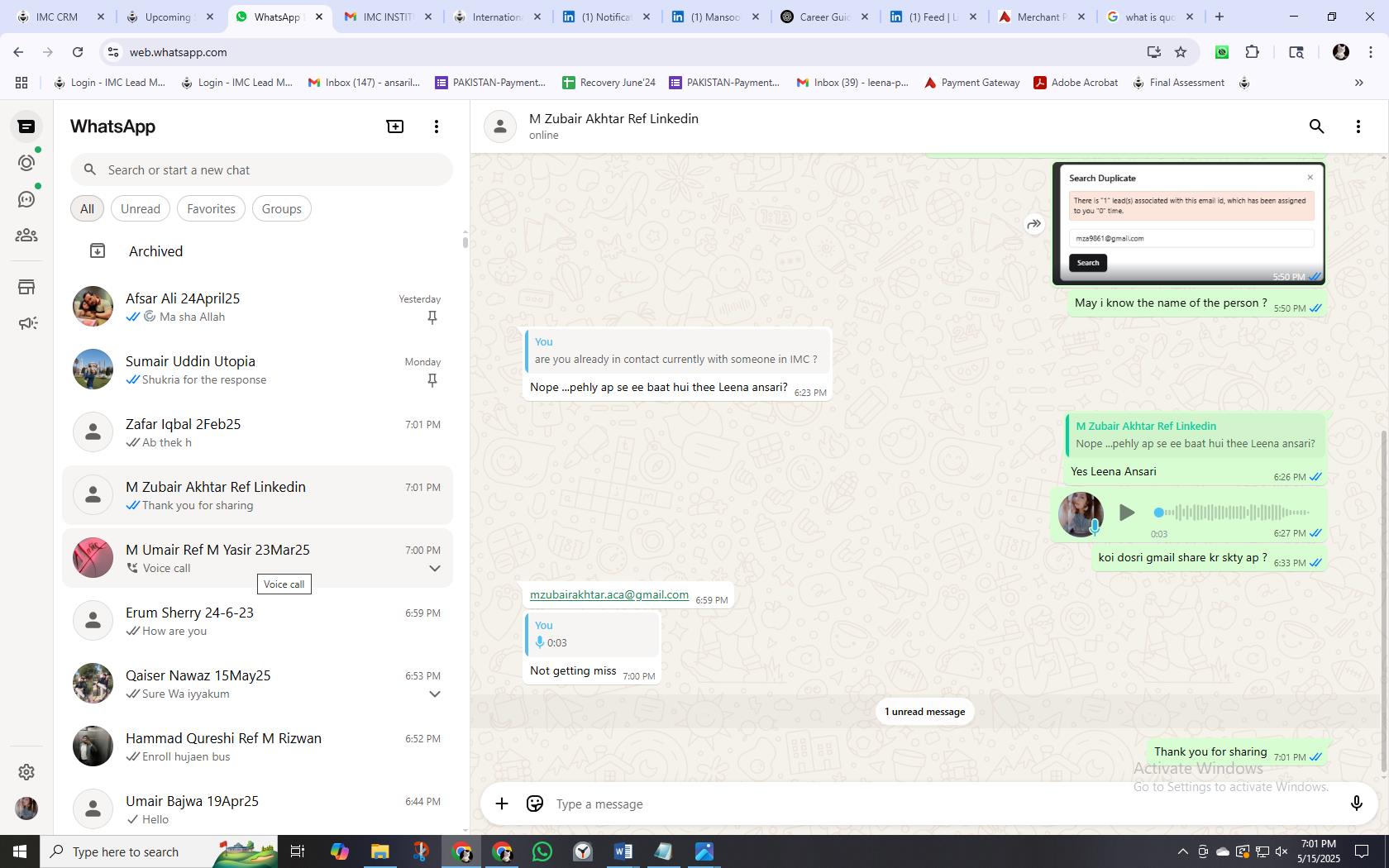This screenshot has width=1389, height=868.
Task: Expand options arrow on Qaiser Nawaz chat
Action: [435, 694]
